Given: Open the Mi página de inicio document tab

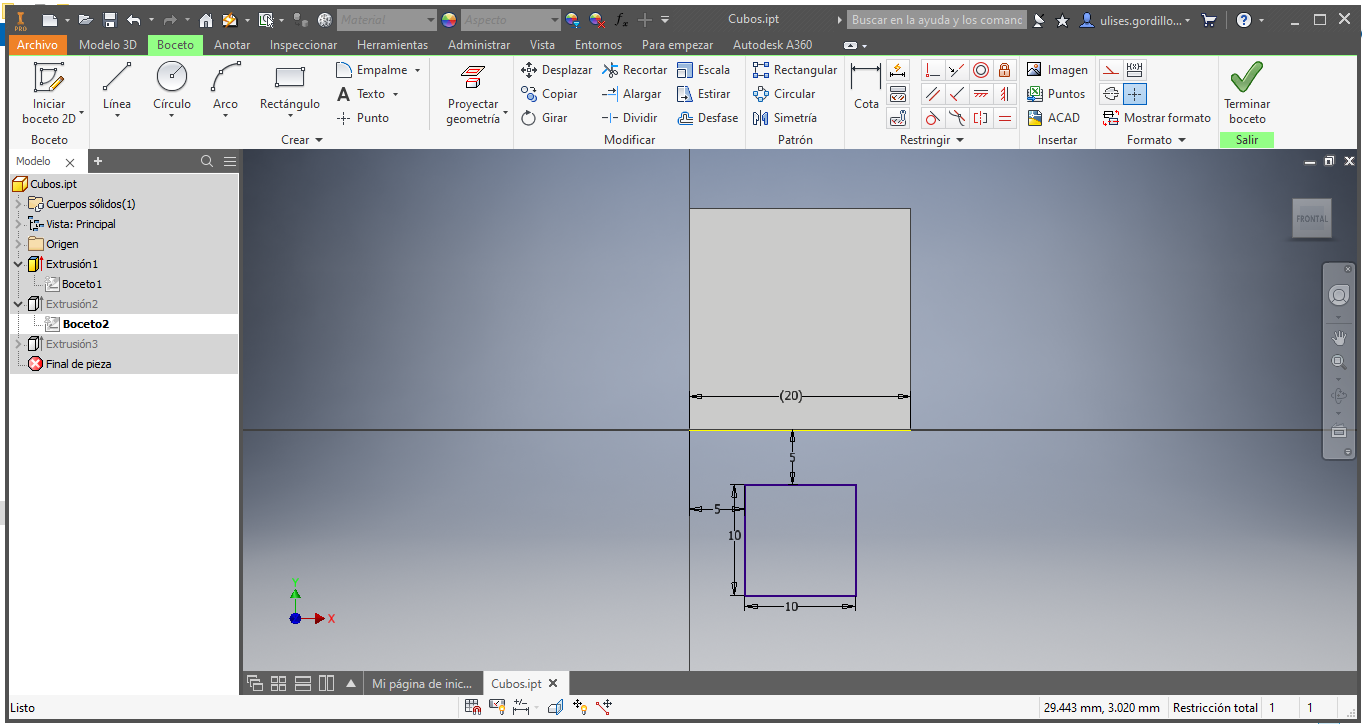Looking at the screenshot, I should click(x=421, y=684).
